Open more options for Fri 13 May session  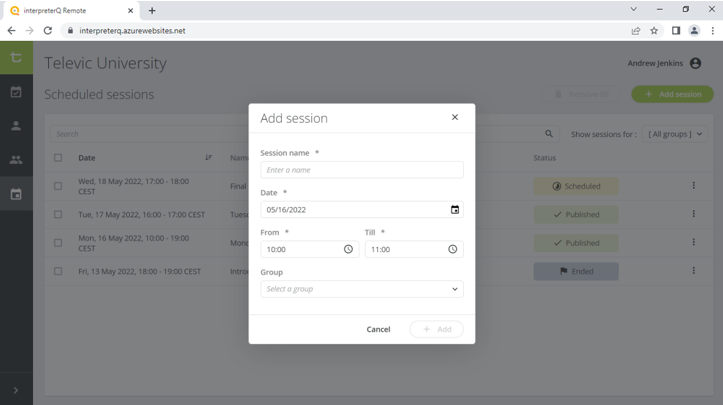point(693,271)
